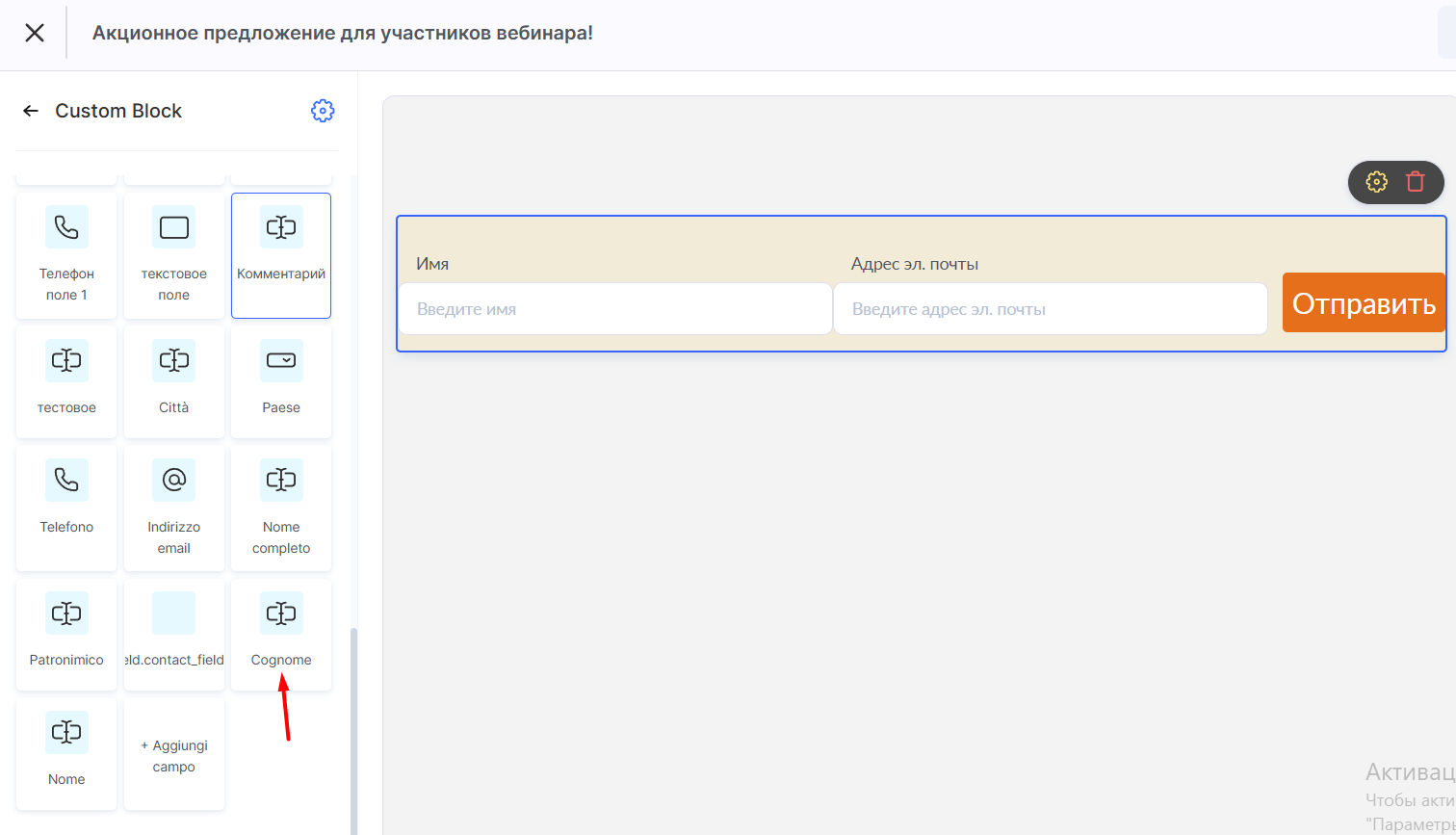Go back using the Custom Block arrow
This screenshot has height=835, width=1456.
[31, 111]
